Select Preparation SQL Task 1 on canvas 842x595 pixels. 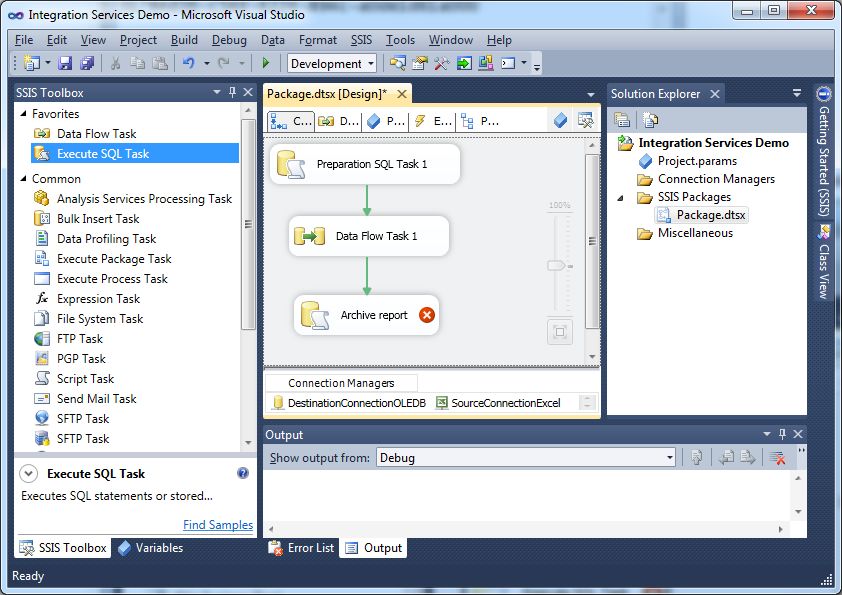click(x=365, y=164)
